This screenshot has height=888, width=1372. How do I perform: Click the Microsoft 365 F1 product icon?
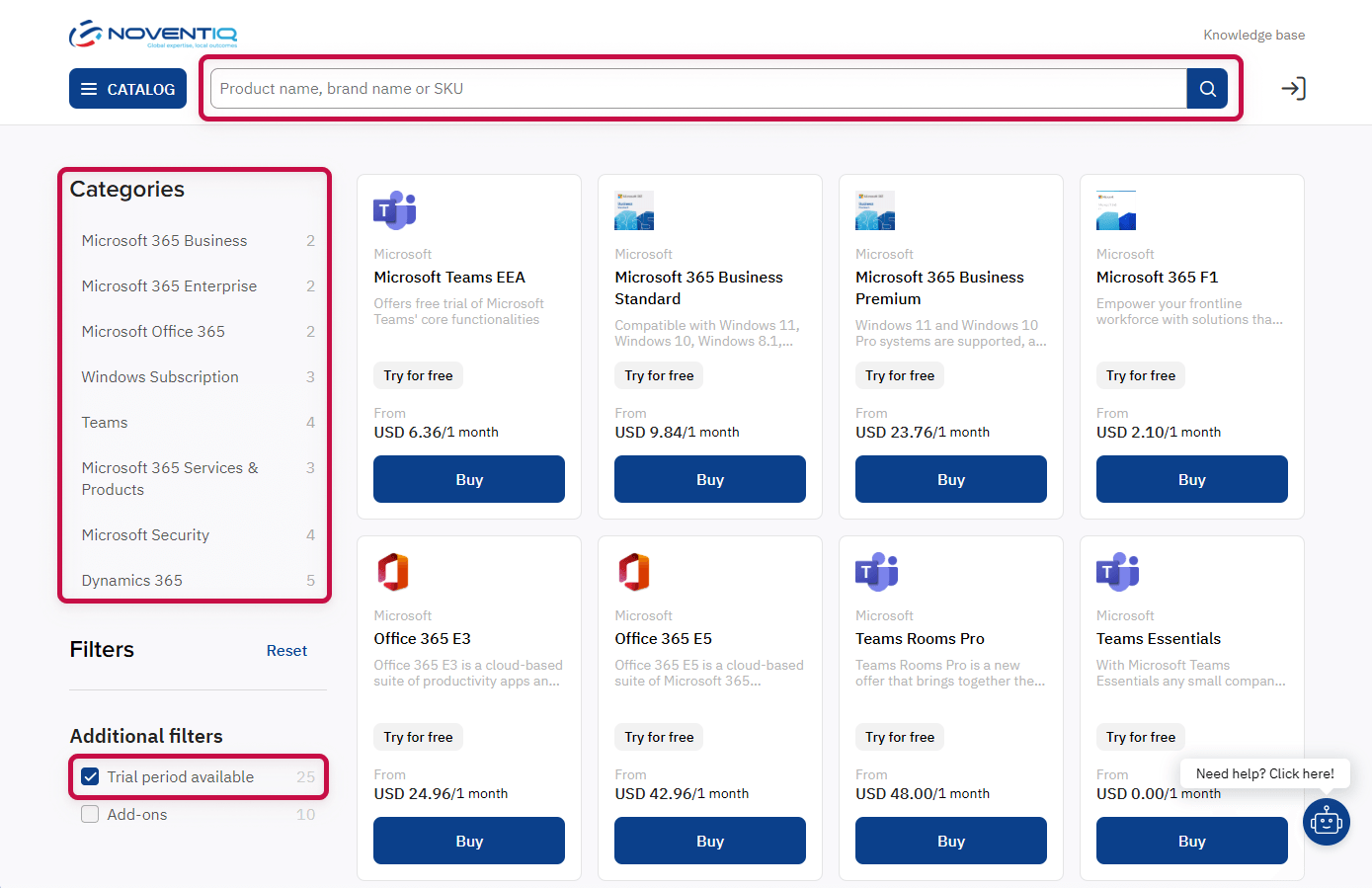click(x=1116, y=209)
